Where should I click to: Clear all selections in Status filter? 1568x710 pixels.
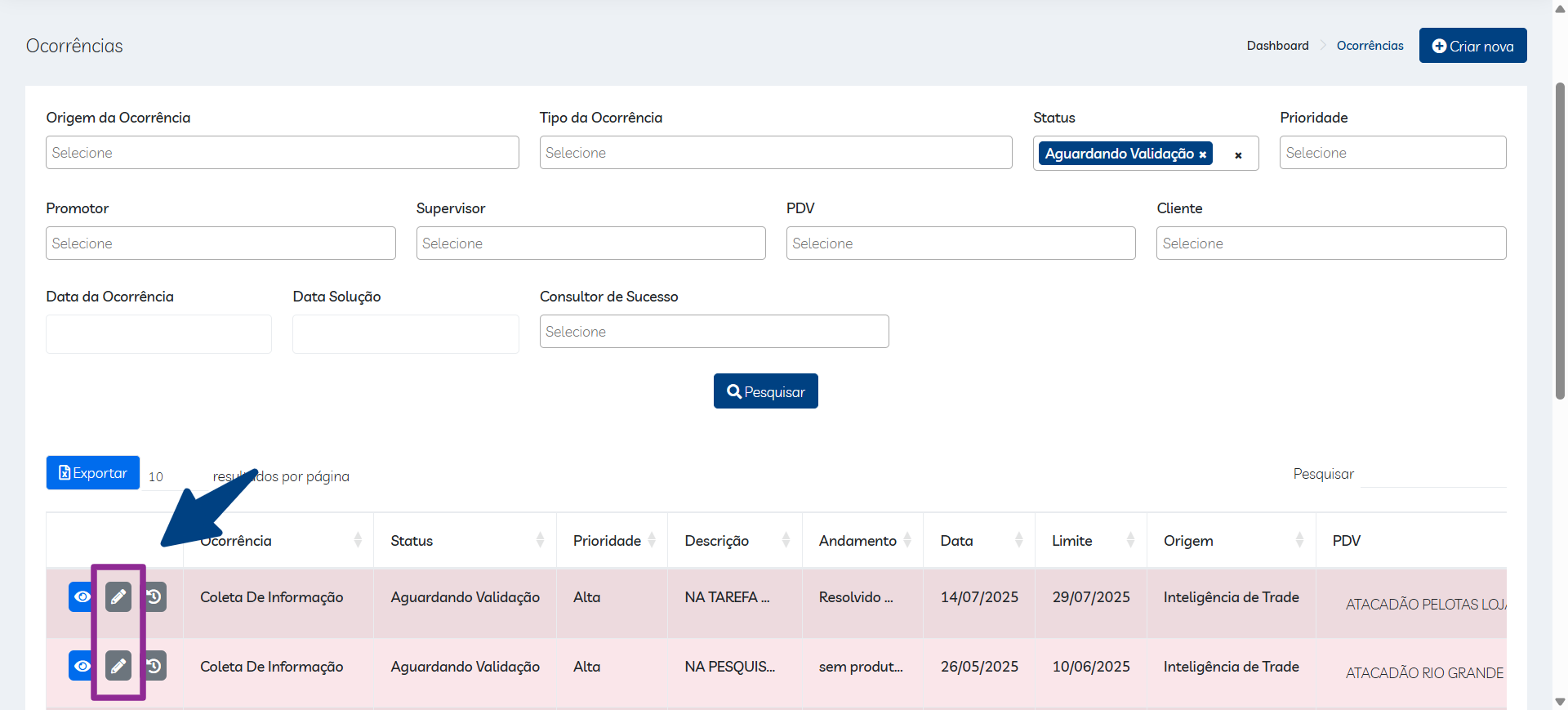[x=1238, y=155]
